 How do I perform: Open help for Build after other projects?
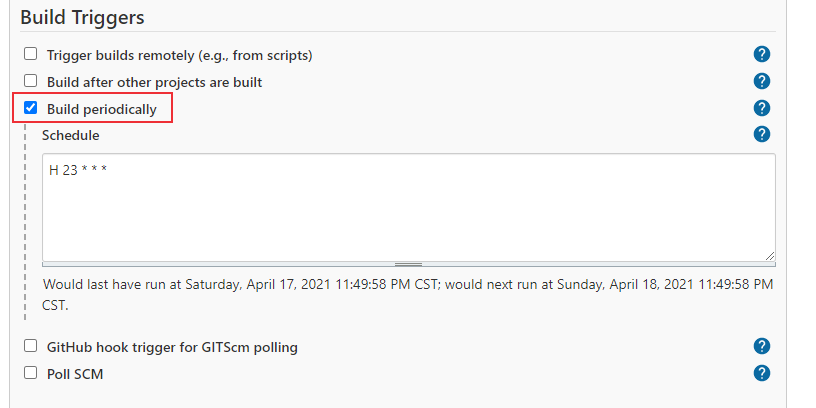(x=761, y=81)
